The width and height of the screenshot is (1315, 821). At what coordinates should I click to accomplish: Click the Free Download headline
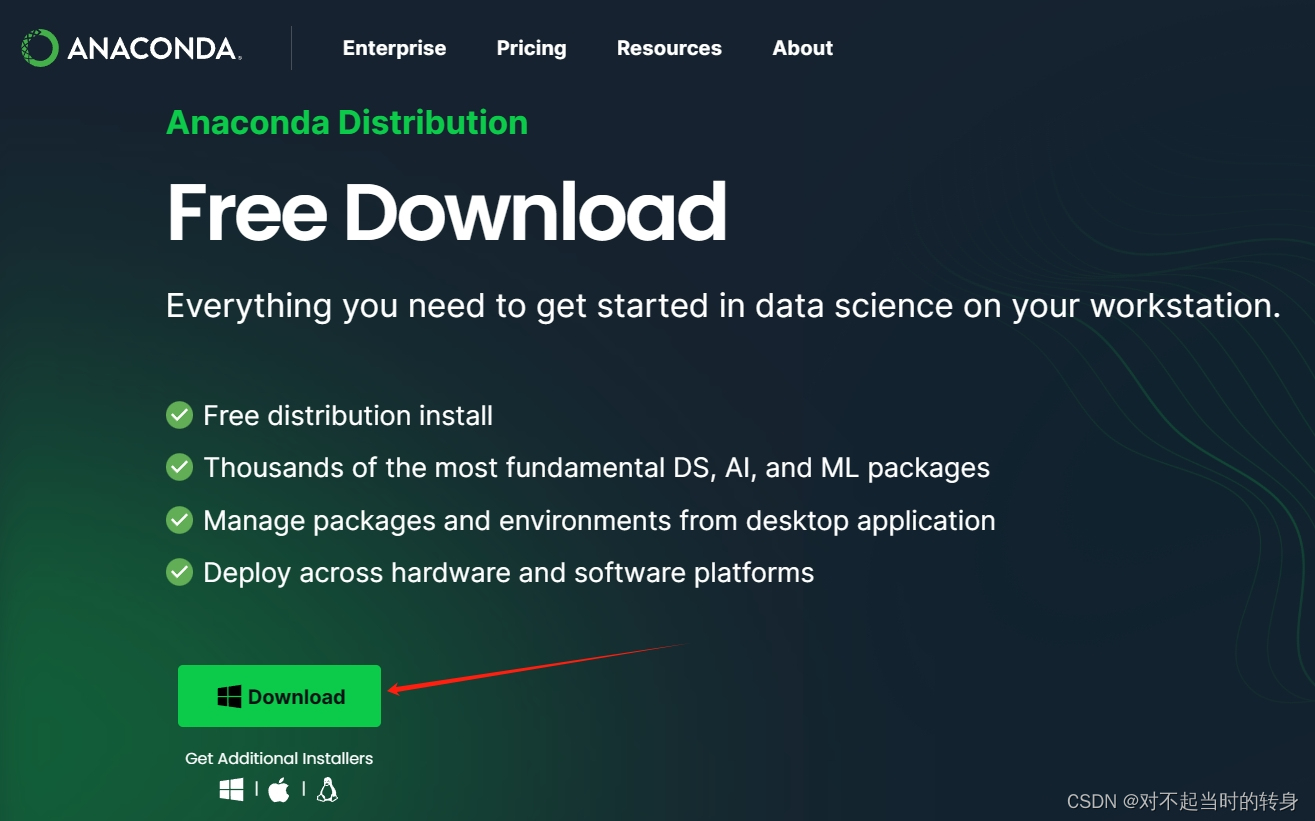pos(446,213)
